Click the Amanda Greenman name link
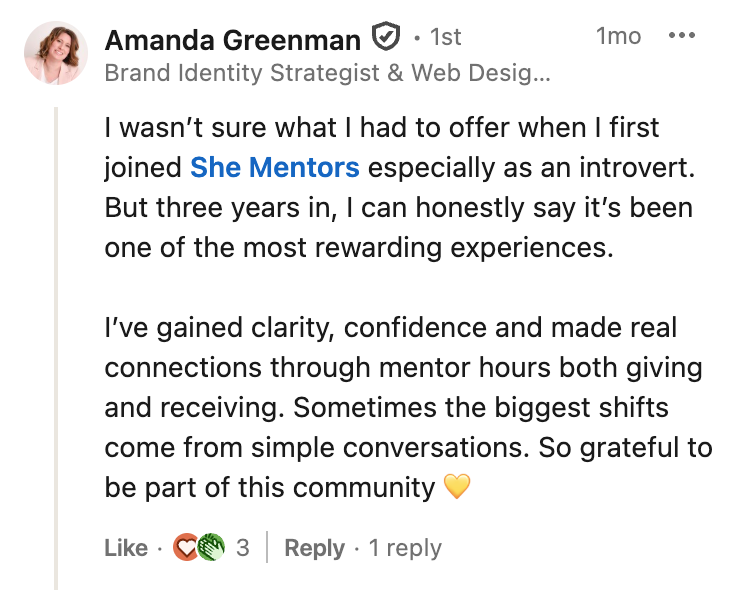The height and width of the screenshot is (590, 737). [233, 40]
